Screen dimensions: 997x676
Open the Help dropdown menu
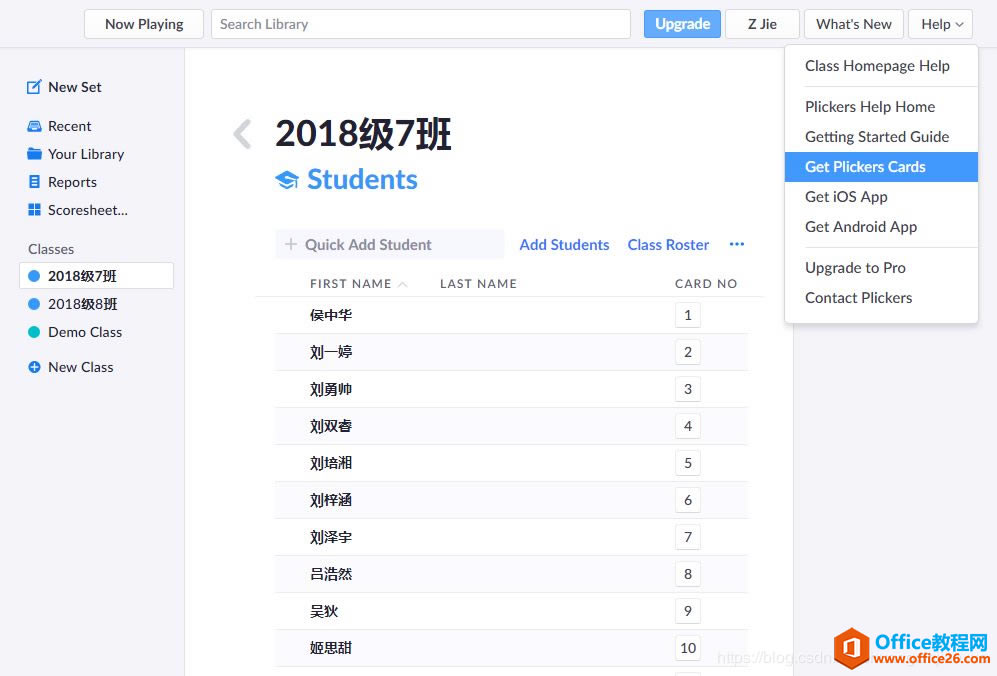pyautogui.click(x=940, y=24)
